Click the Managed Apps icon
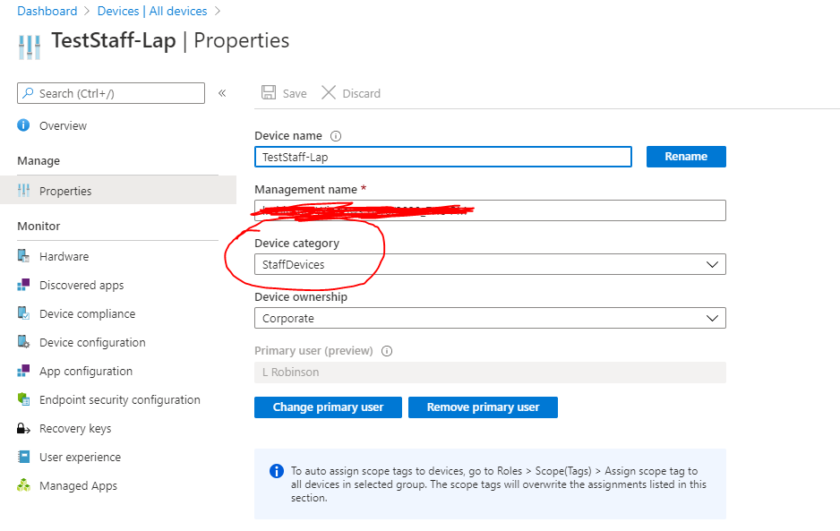Image resolution: width=840 pixels, height=531 pixels. pyautogui.click(x=24, y=485)
